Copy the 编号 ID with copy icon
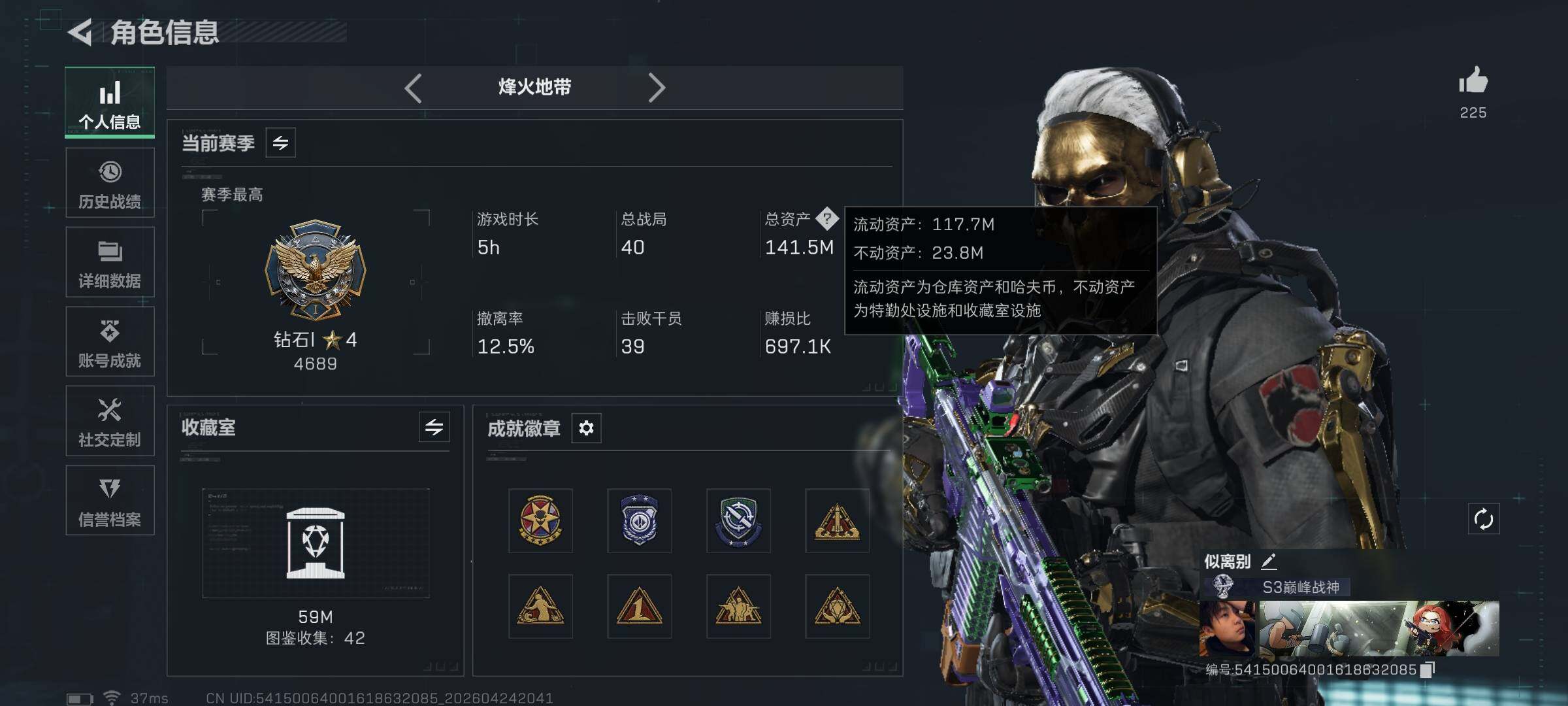Viewport: 1568px width, 706px height. coord(1428,669)
